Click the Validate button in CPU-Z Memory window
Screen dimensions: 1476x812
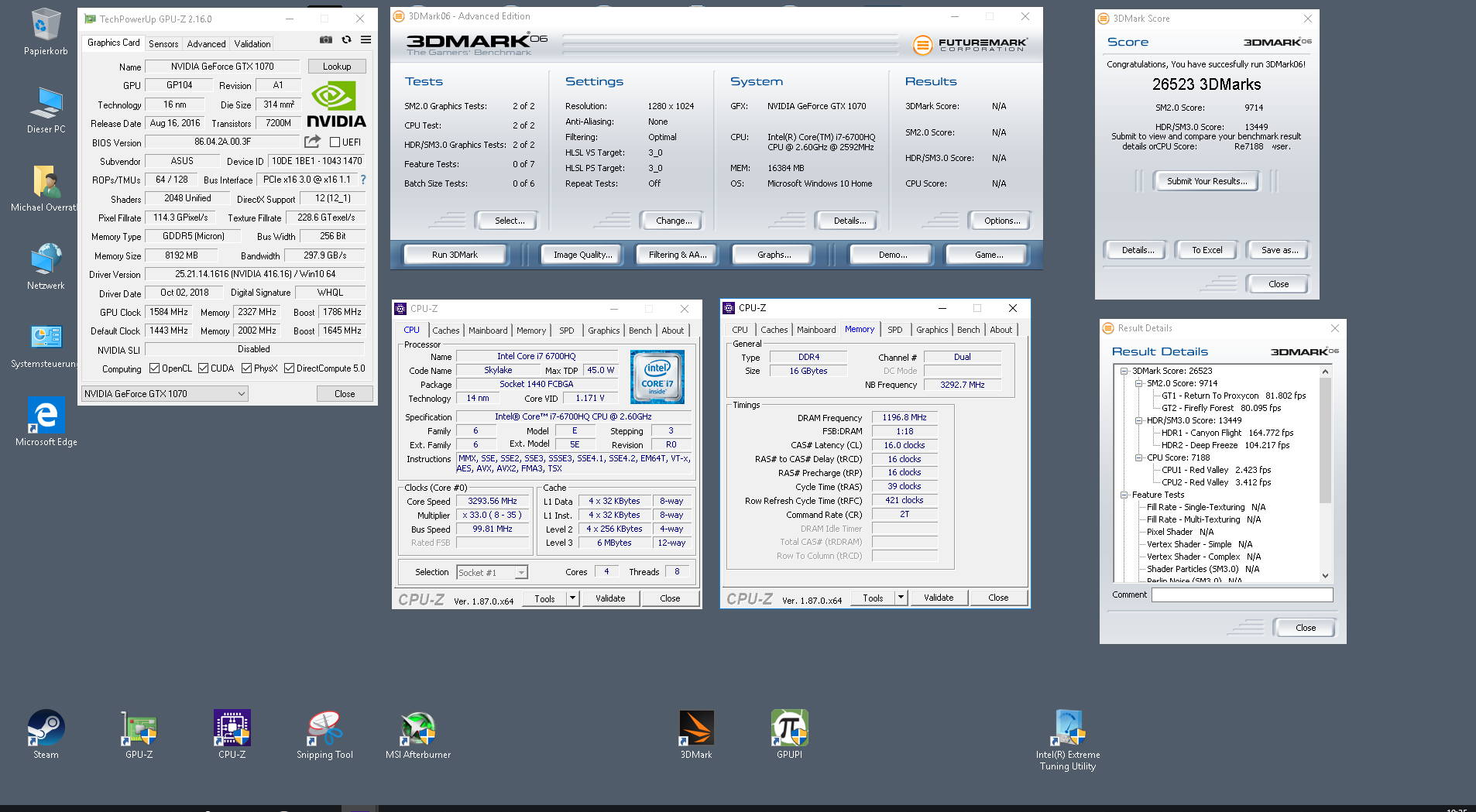939,598
